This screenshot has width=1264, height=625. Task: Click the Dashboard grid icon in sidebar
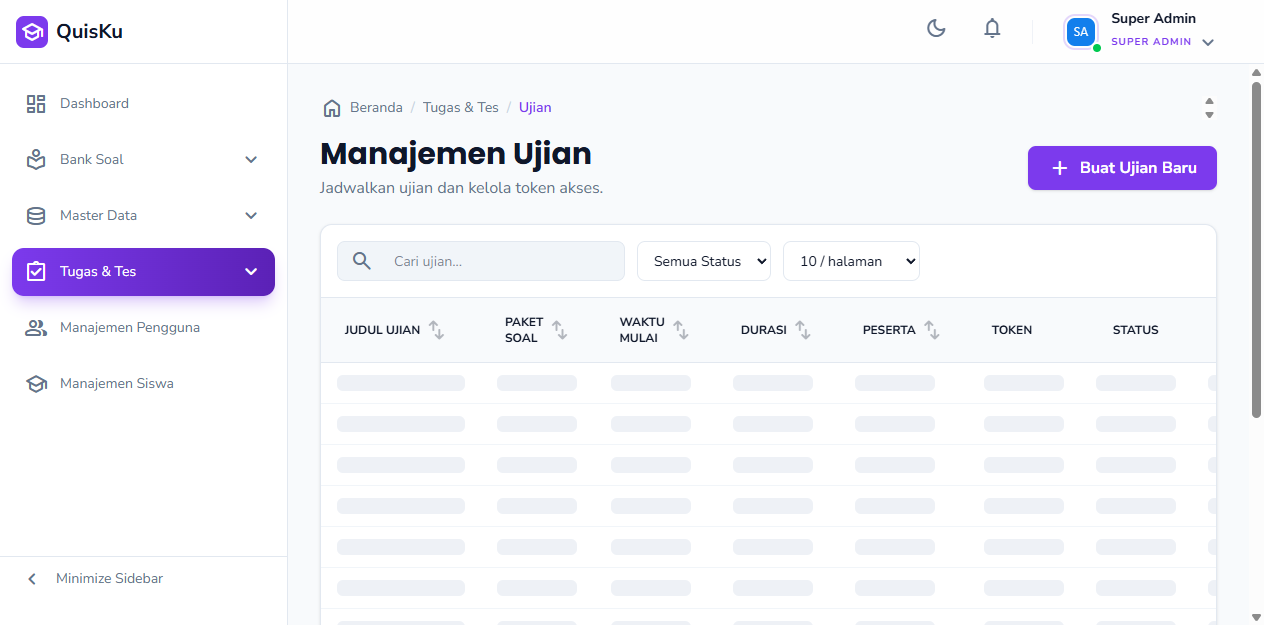point(36,104)
